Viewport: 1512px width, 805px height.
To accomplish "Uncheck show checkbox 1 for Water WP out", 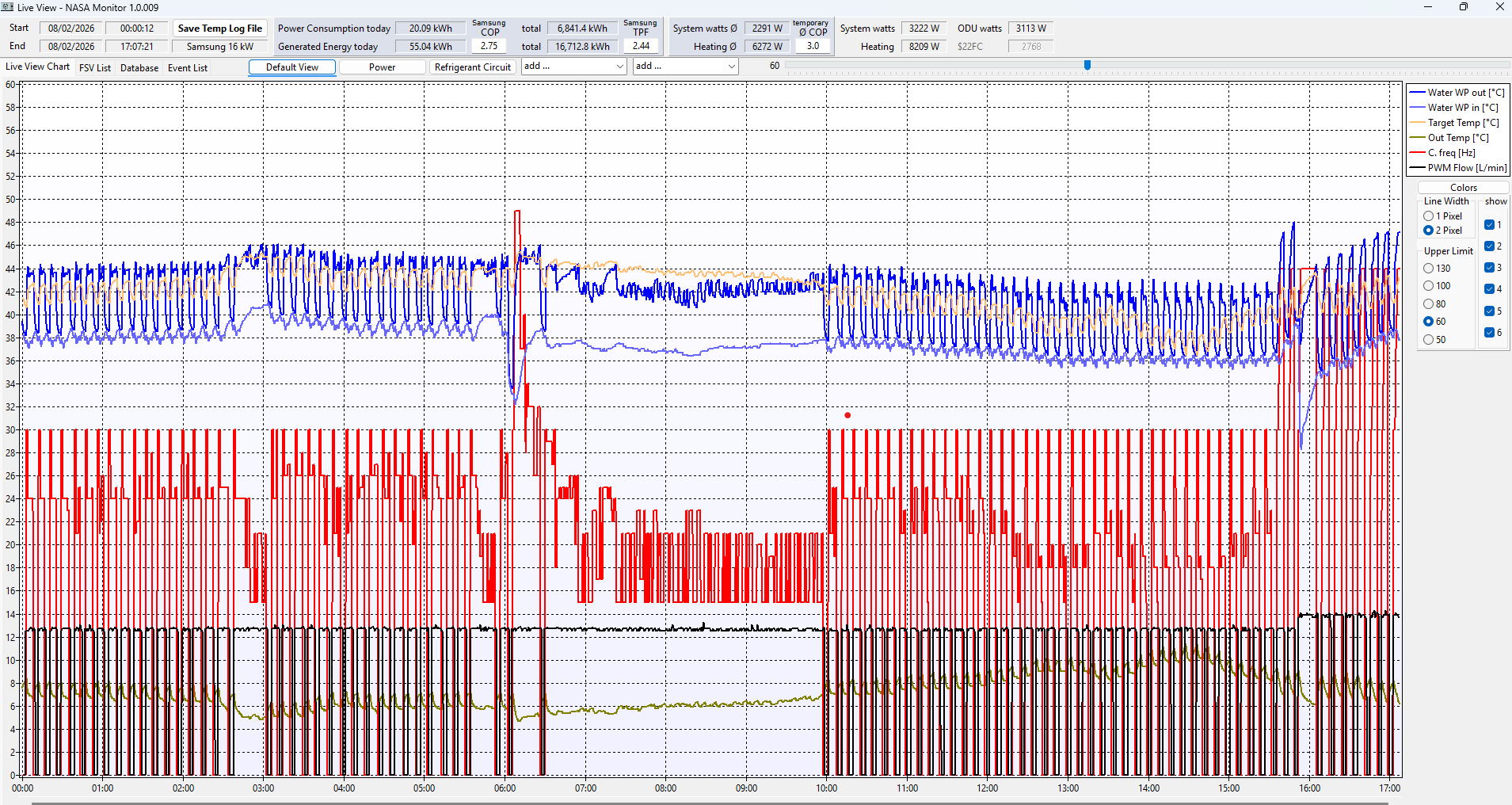I will [x=1489, y=225].
